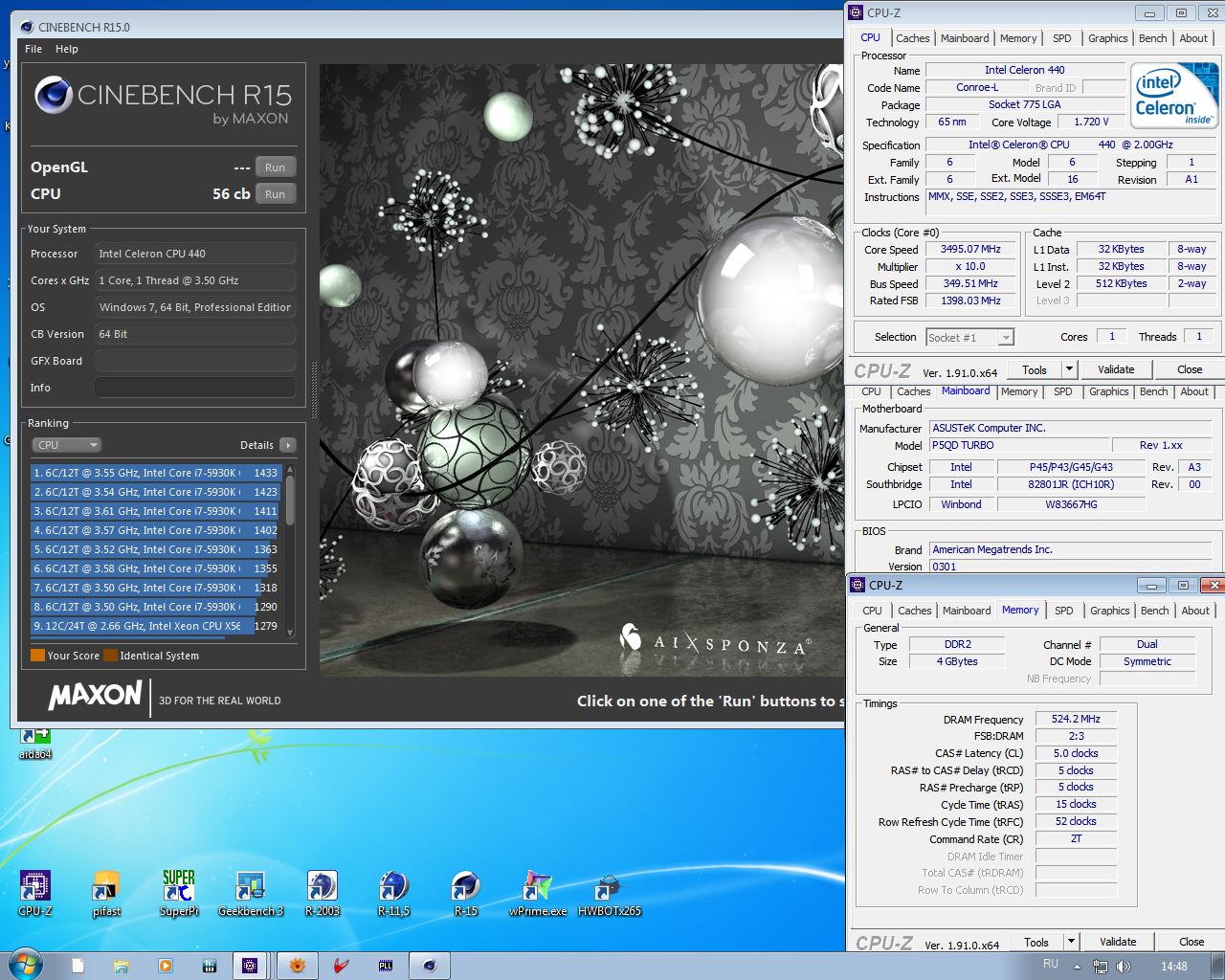Run the OpenGL benchmark
This screenshot has height=980, width=1225.
(x=276, y=167)
